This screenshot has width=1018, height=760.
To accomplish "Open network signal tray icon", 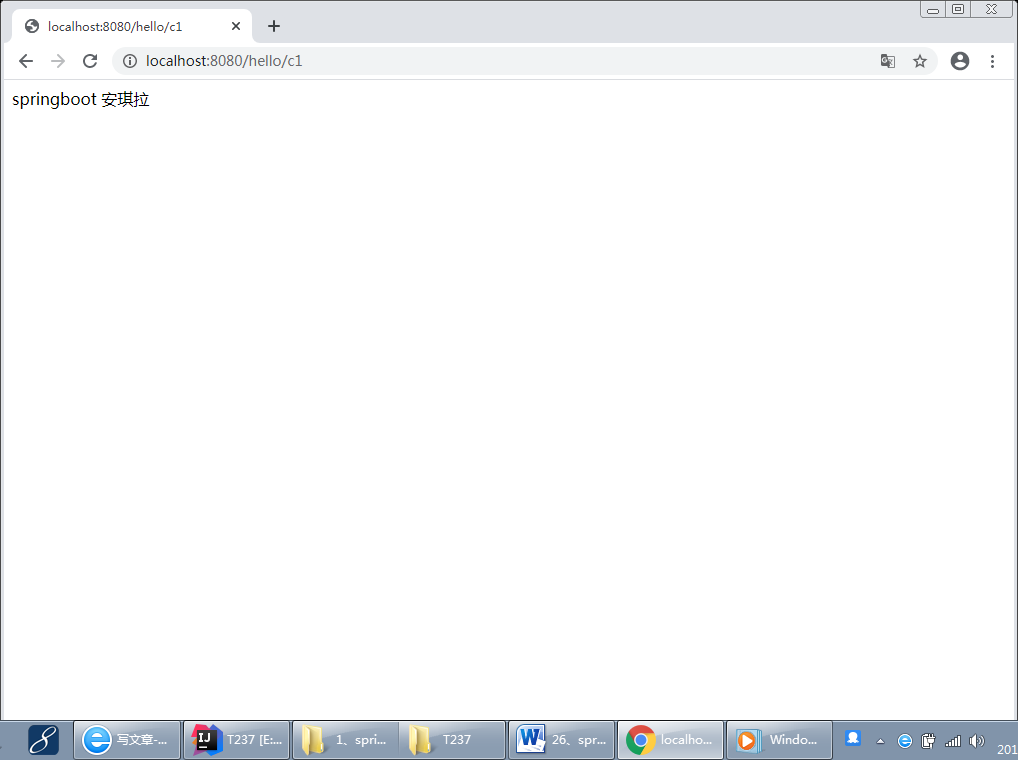I will (x=952, y=741).
